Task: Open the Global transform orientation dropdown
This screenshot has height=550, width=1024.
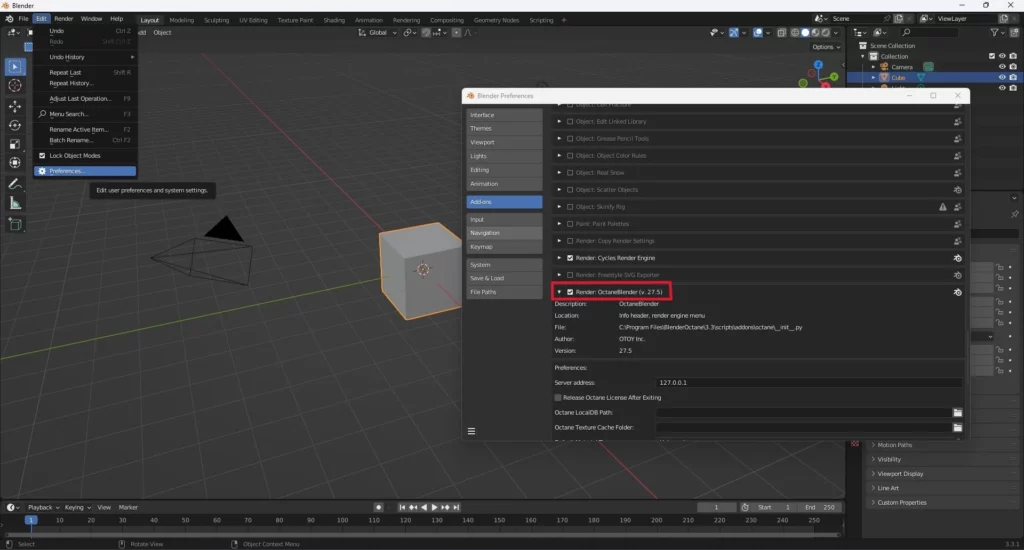Action: pyautogui.click(x=377, y=33)
